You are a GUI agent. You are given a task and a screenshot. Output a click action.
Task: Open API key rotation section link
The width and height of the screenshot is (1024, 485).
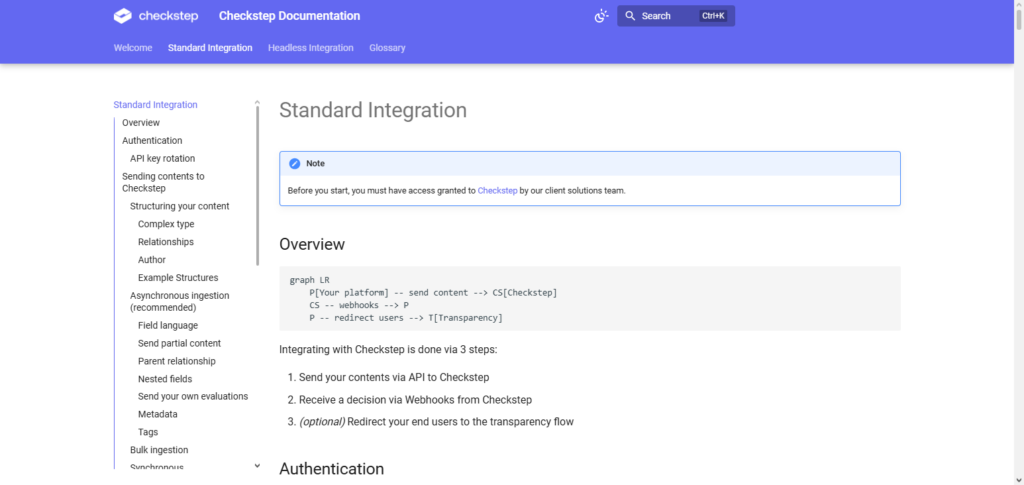[x=163, y=159]
